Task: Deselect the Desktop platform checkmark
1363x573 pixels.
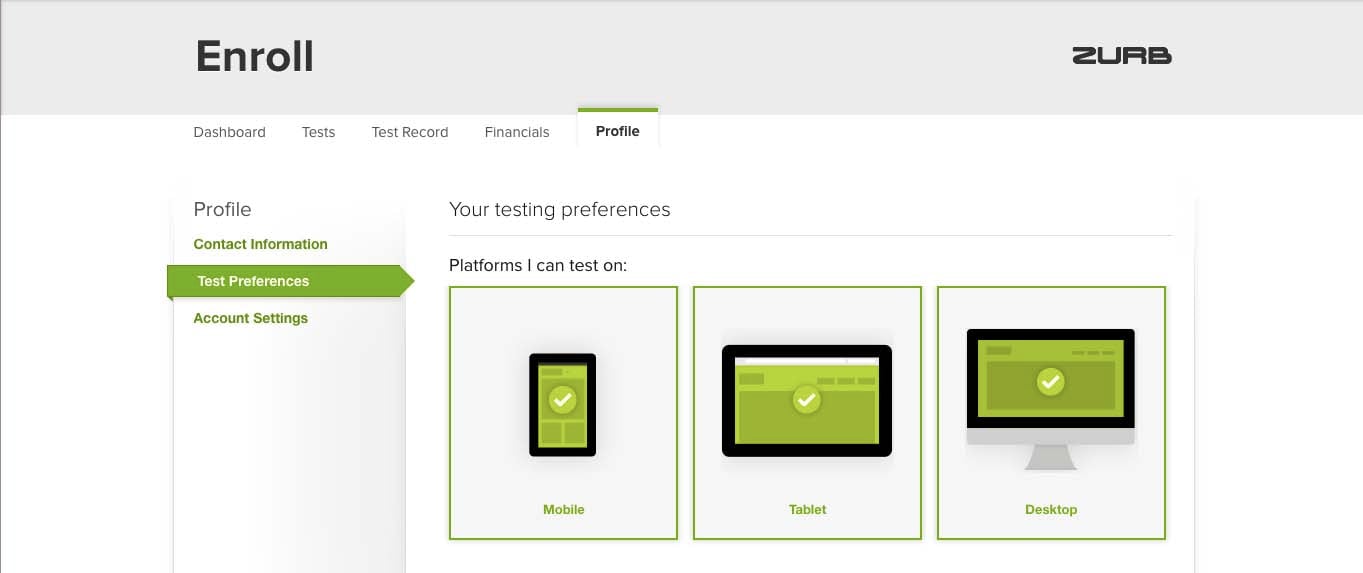Action: [x=1050, y=381]
